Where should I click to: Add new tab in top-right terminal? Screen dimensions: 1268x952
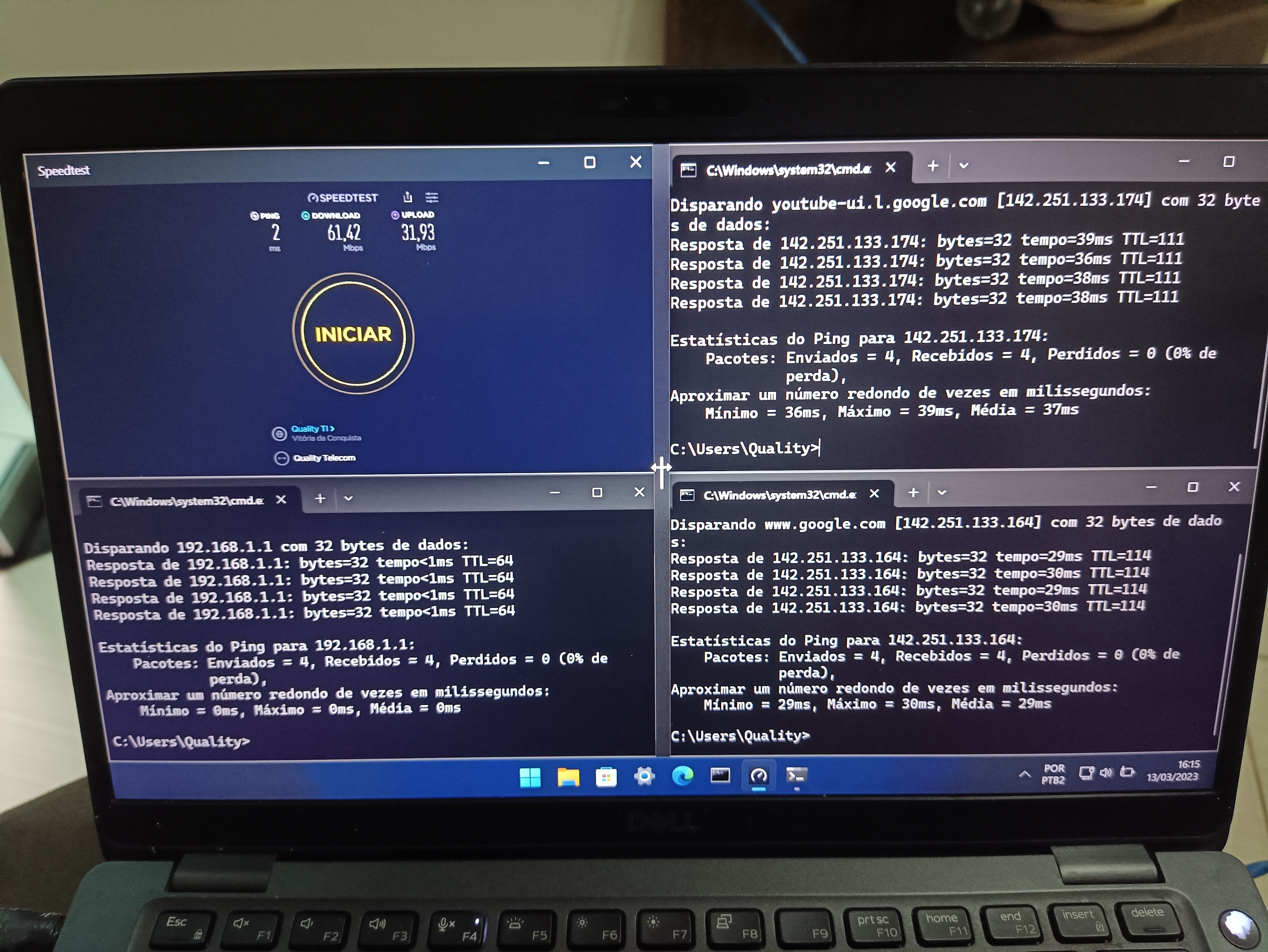pos(933,166)
